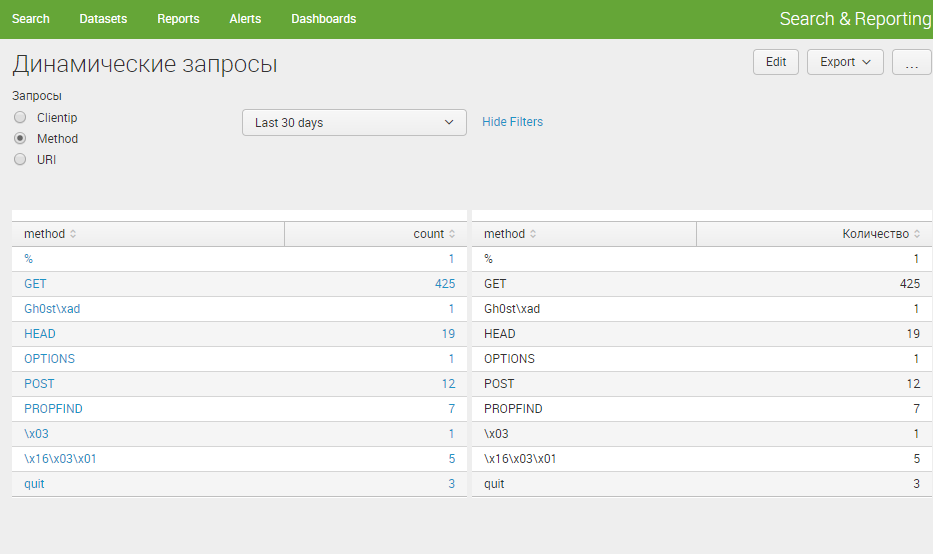
Task: Sort left table by count column
Action: (434, 234)
